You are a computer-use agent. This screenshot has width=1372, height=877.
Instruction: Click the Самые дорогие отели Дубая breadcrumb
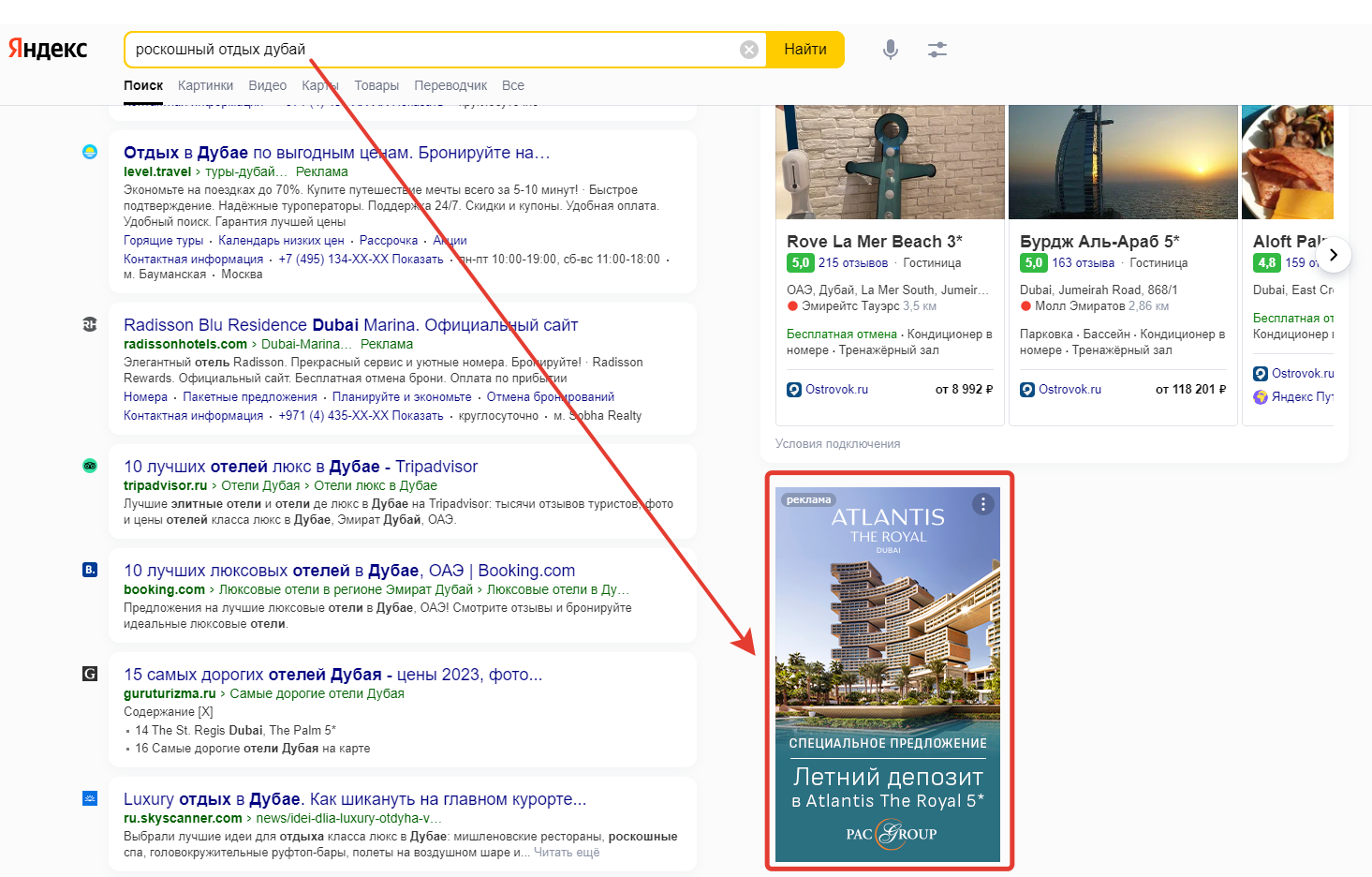click(317, 693)
